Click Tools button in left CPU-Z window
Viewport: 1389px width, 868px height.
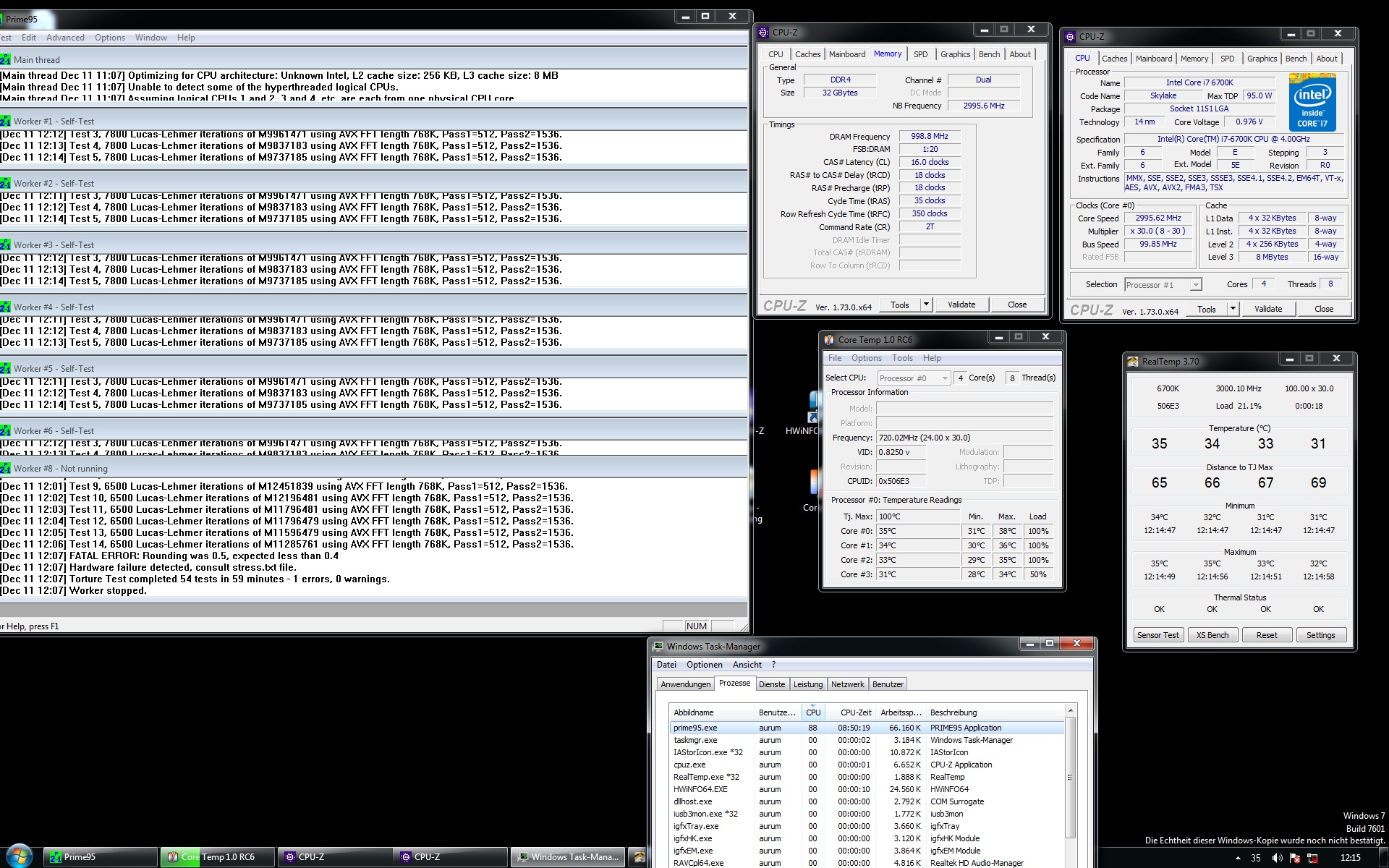(899, 305)
